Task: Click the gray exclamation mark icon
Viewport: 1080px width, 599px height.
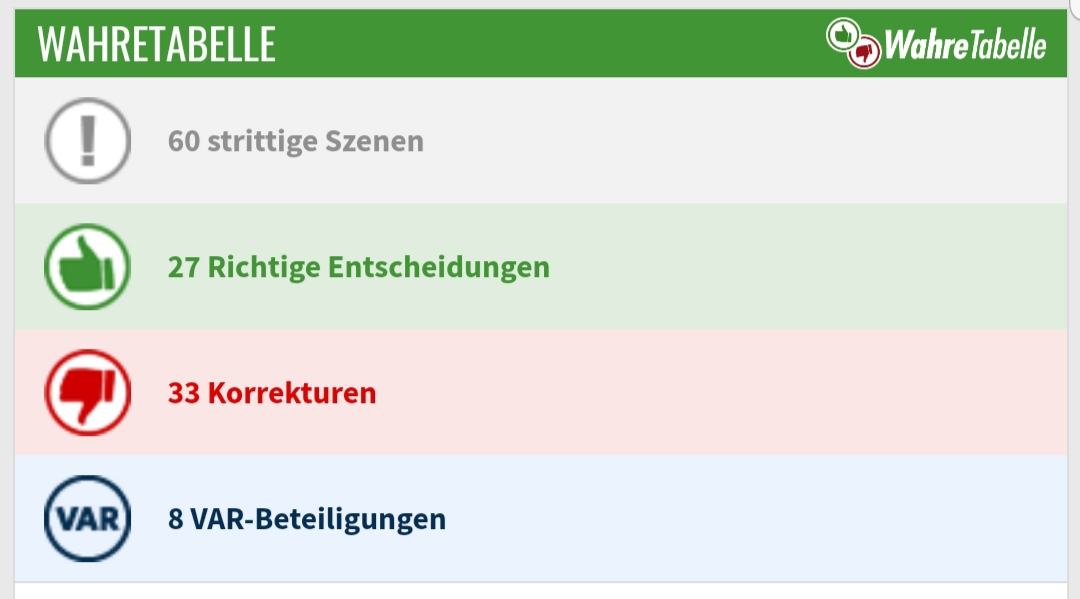Action: (88, 141)
